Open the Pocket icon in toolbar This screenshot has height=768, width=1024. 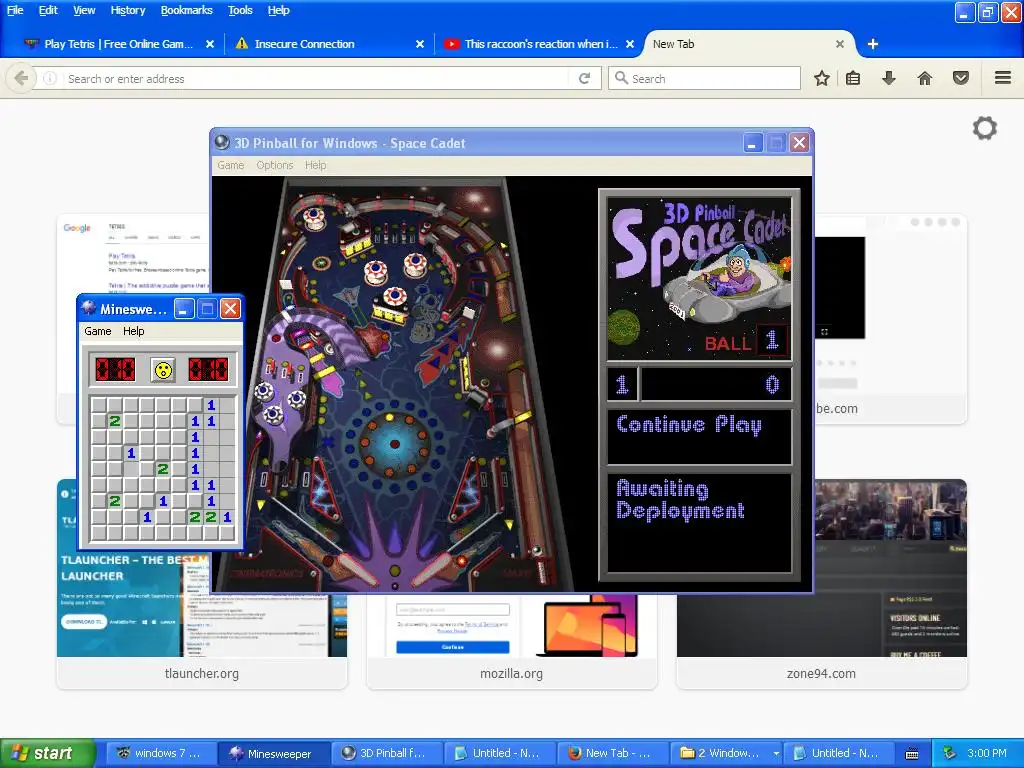pos(961,78)
